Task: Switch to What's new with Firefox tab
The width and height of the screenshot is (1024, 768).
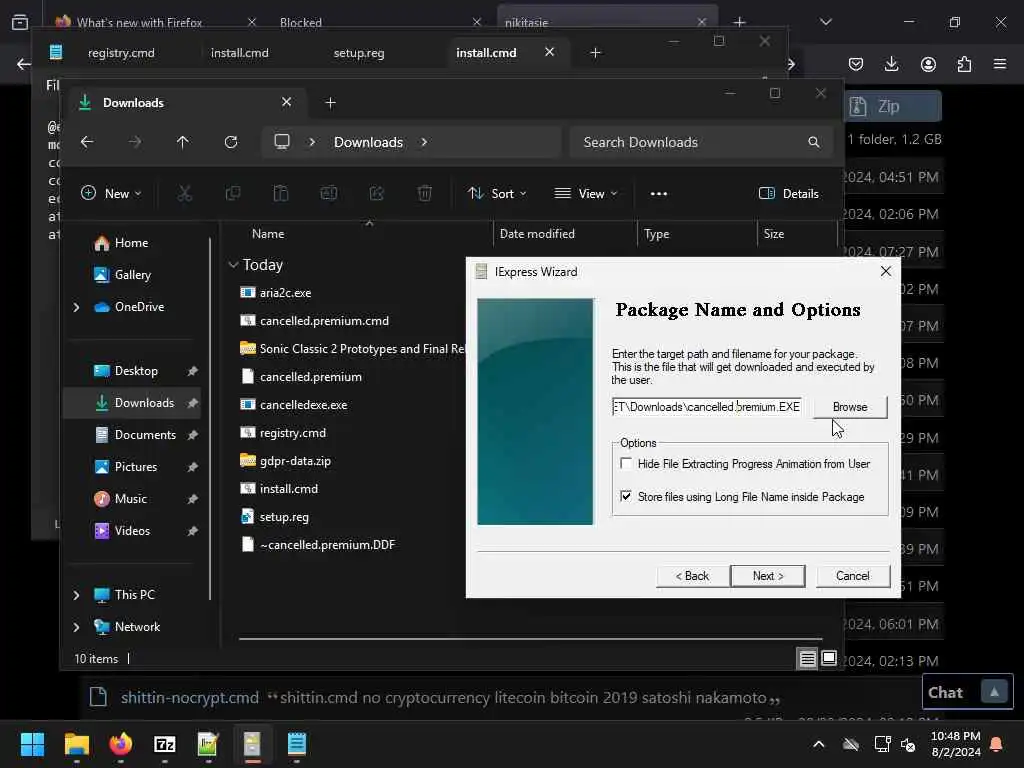Action: click(x=139, y=22)
